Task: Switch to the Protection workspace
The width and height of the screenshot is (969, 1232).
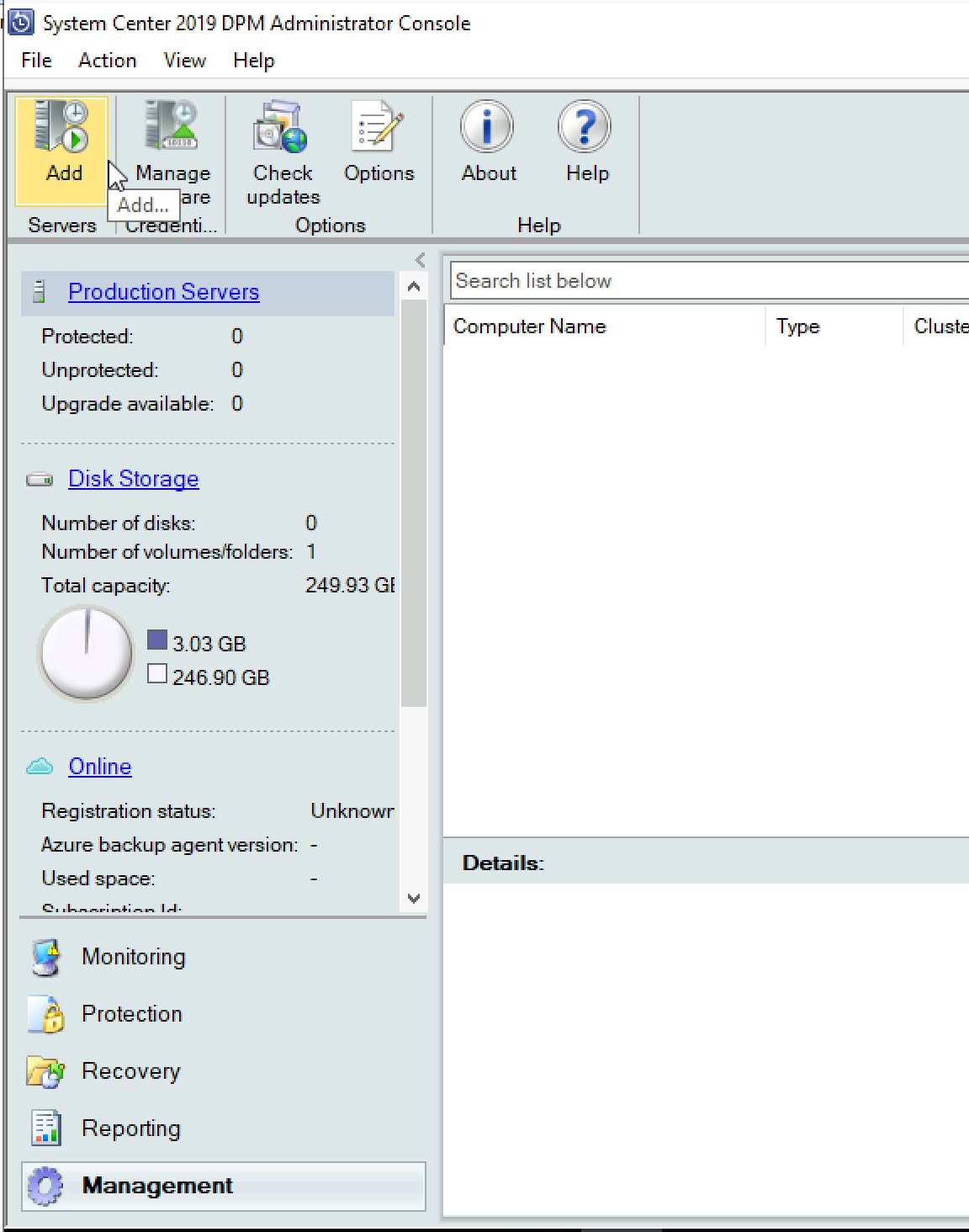Action: pyautogui.click(x=132, y=1014)
